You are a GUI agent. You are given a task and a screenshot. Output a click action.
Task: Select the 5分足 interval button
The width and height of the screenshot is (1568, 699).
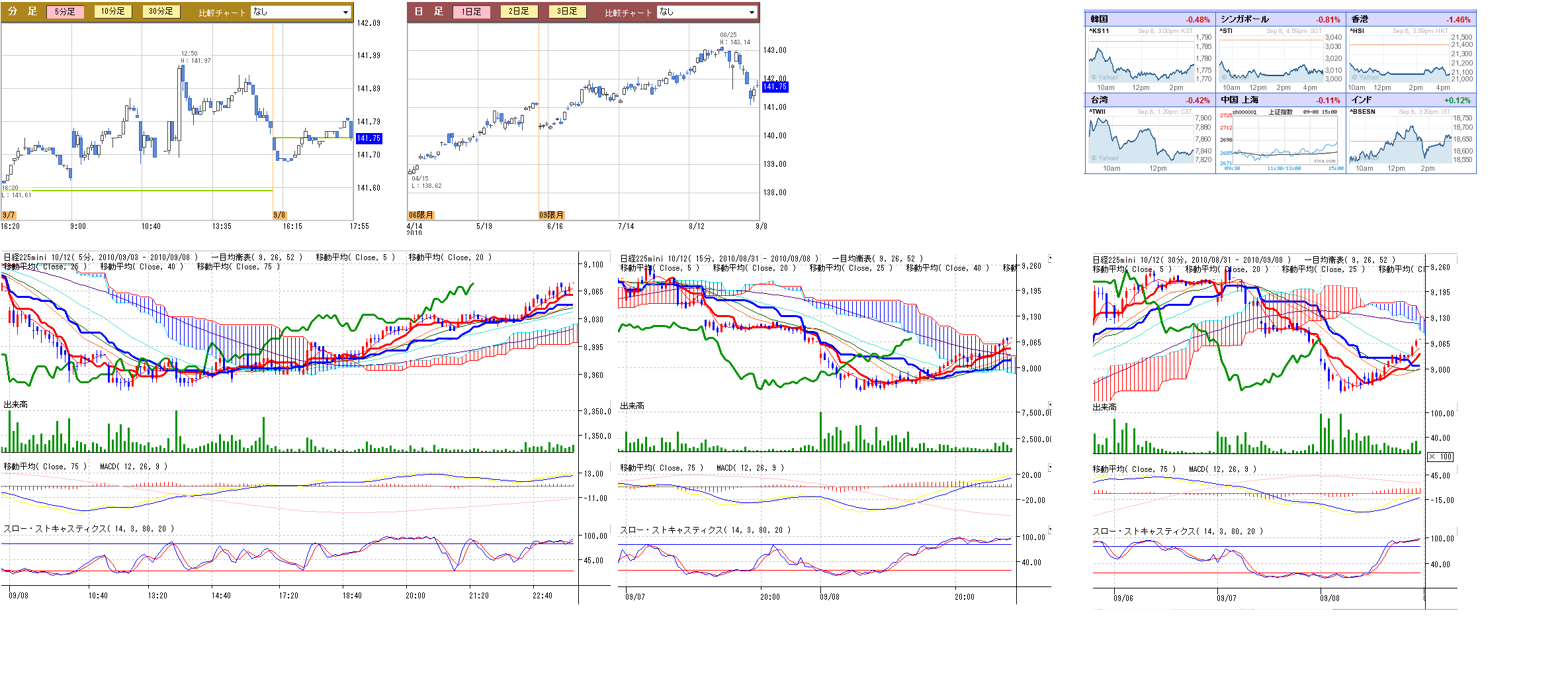[65, 11]
